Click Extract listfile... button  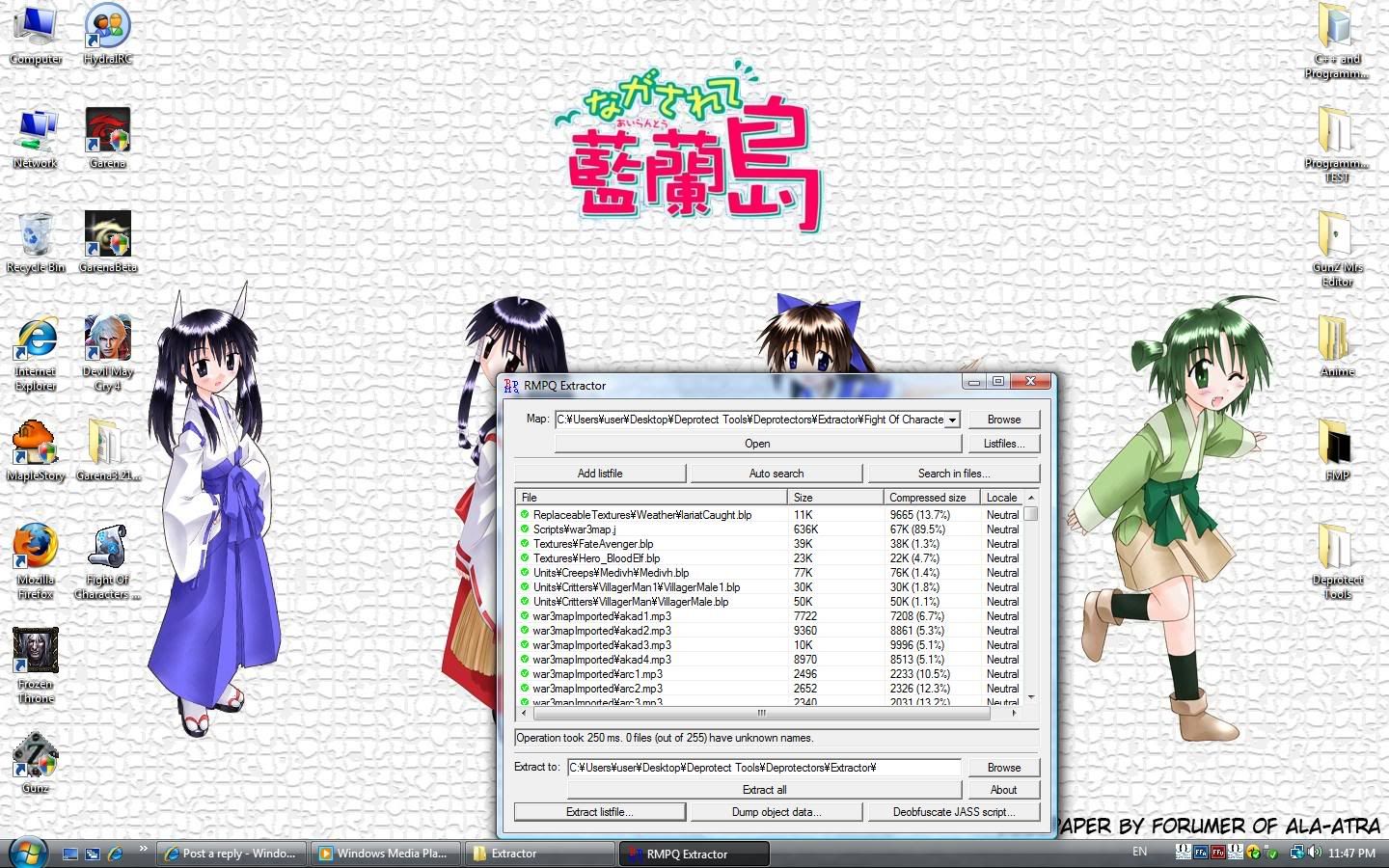click(x=600, y=812)
